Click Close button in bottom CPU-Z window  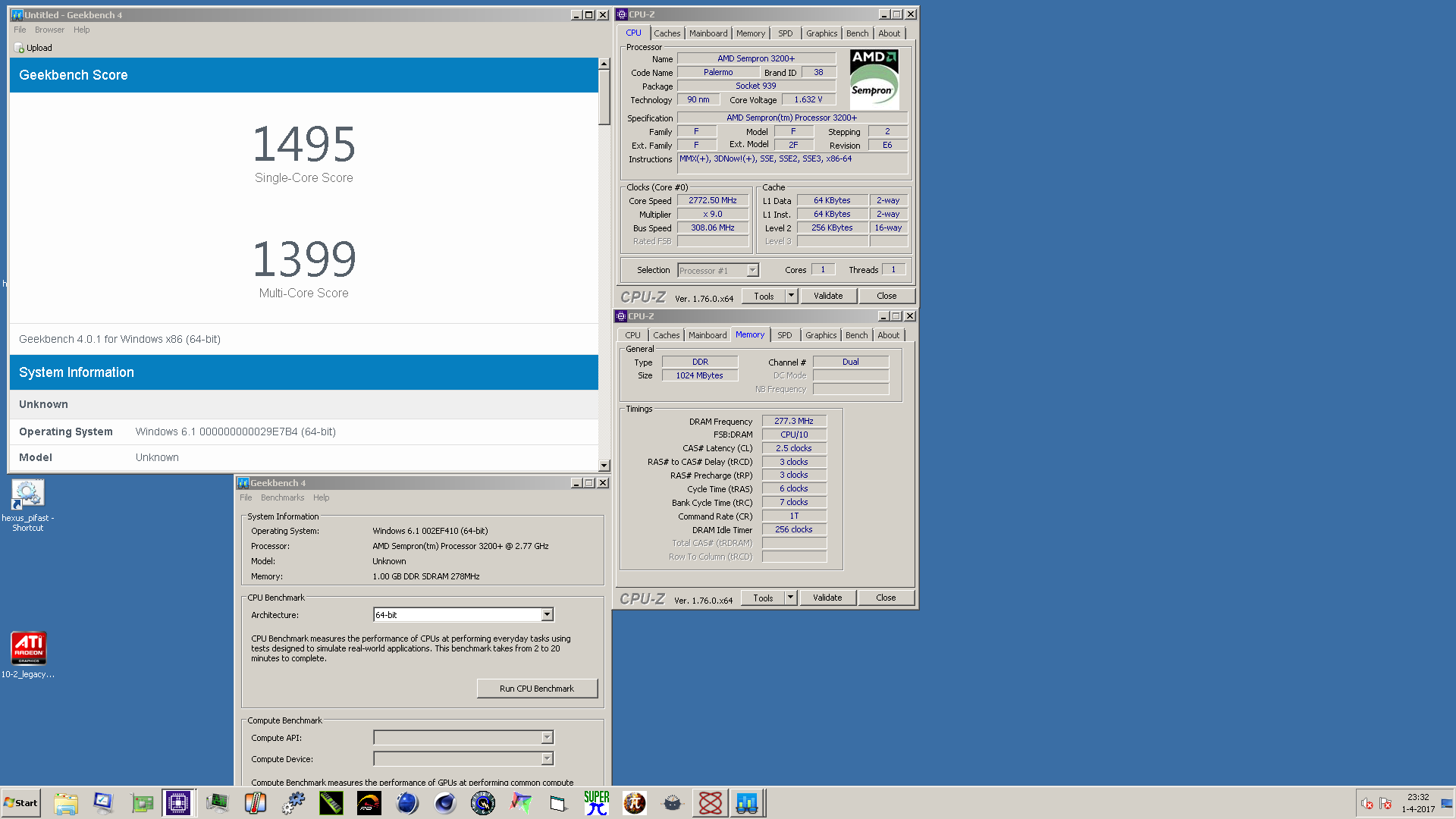point(886,598)
